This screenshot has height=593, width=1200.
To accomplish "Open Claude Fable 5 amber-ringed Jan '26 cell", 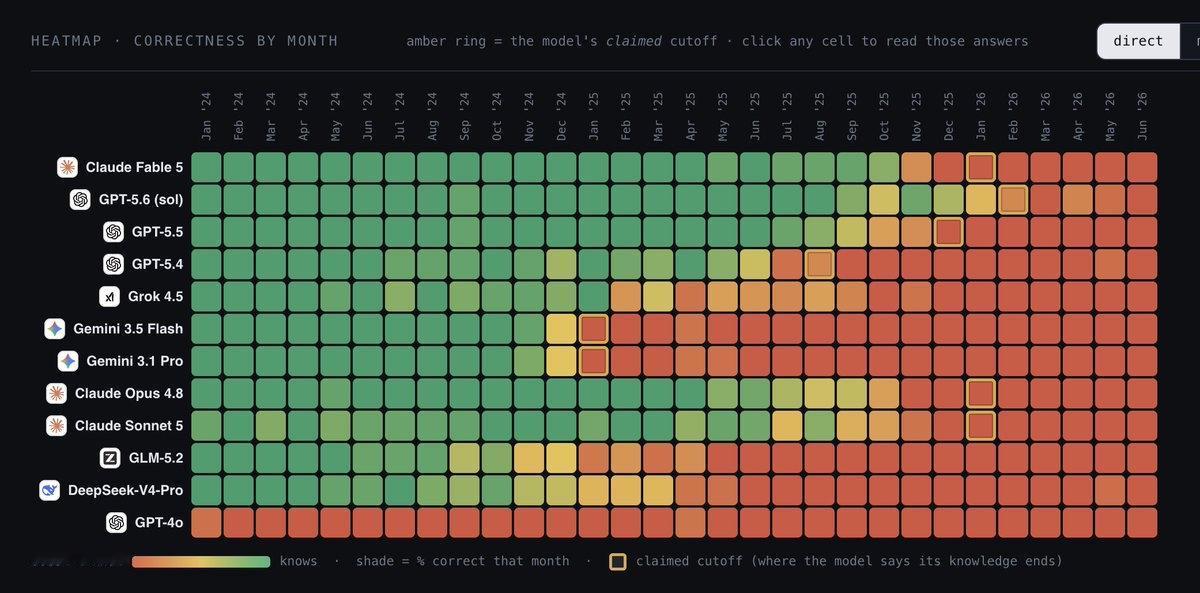I will [981, 167].
